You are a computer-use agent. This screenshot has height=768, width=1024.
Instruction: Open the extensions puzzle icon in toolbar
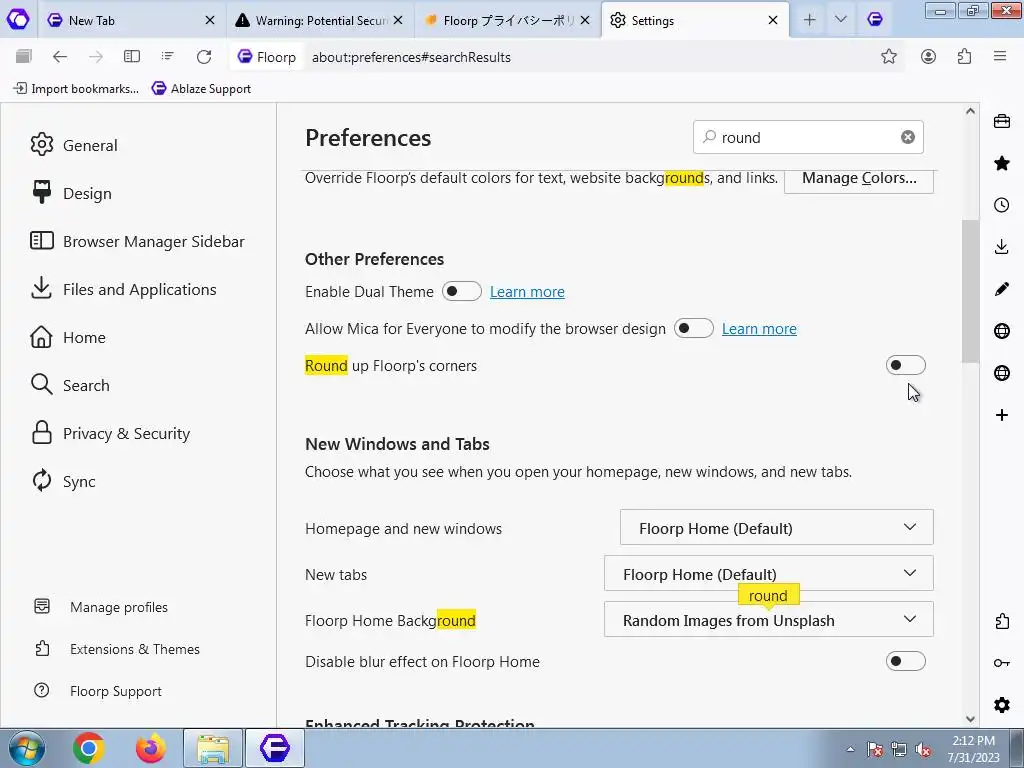tap(965, 57)
